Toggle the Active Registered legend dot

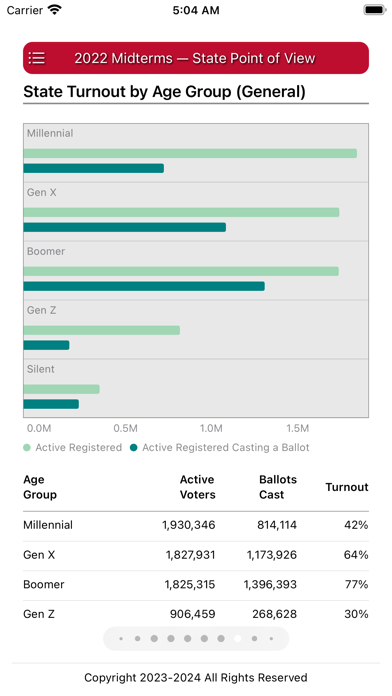[x=27, y=447]
